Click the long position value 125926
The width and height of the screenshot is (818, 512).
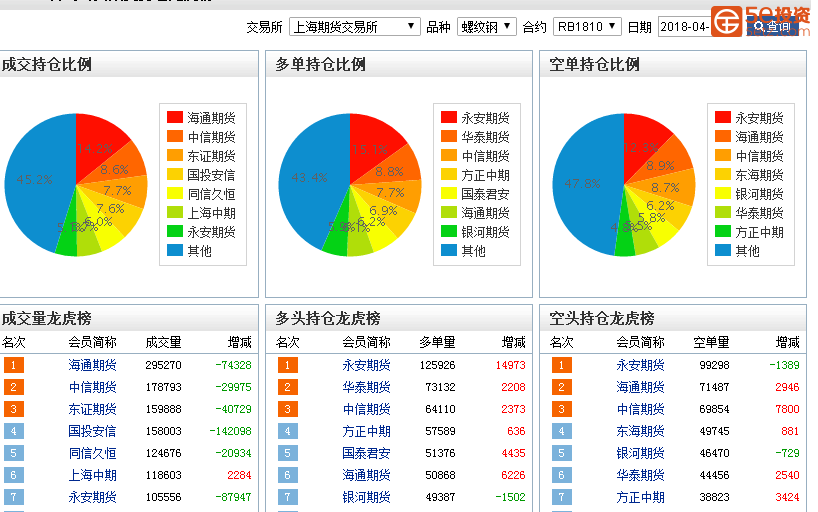coord(437,365)
